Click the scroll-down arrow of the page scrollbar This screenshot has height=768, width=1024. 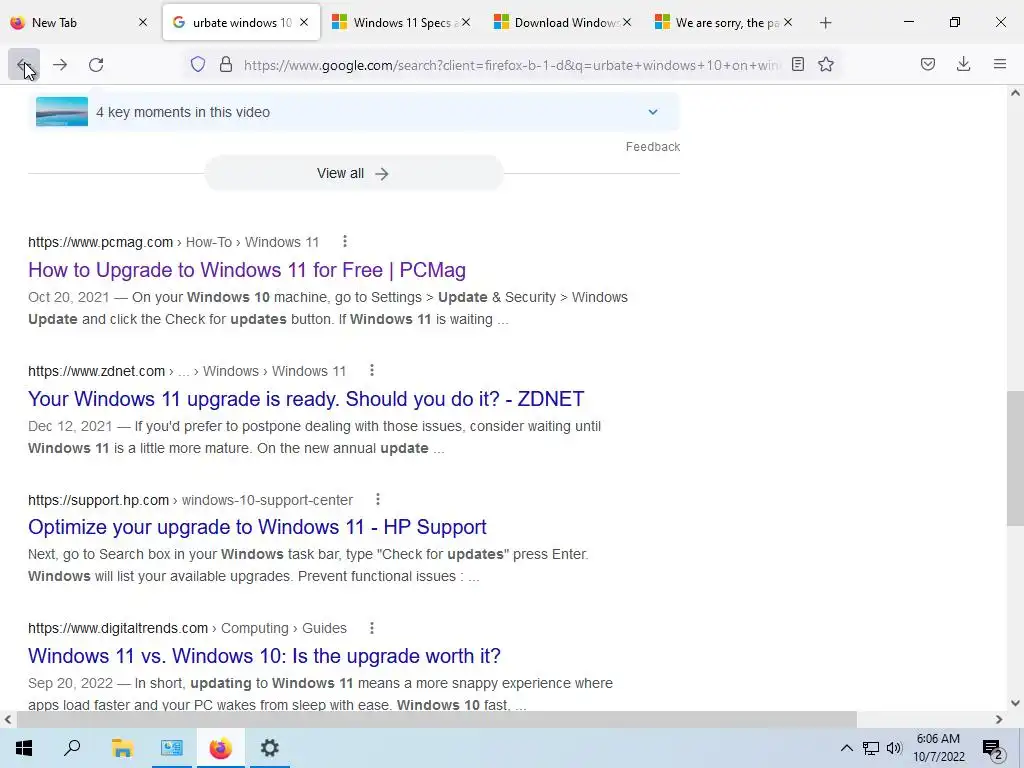tap(1015, 703)
